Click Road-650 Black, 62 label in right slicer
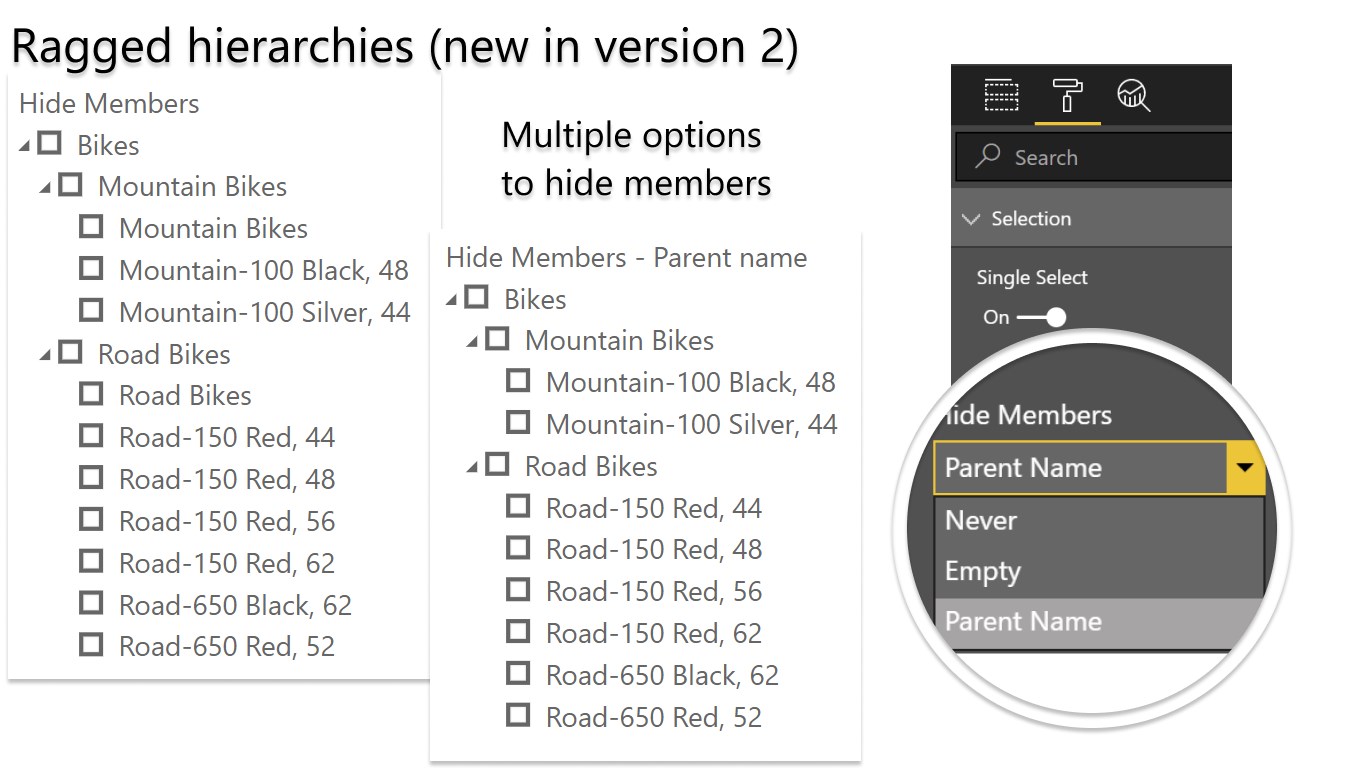This screenshot has width=1366, height=768. tap(662, 675)
